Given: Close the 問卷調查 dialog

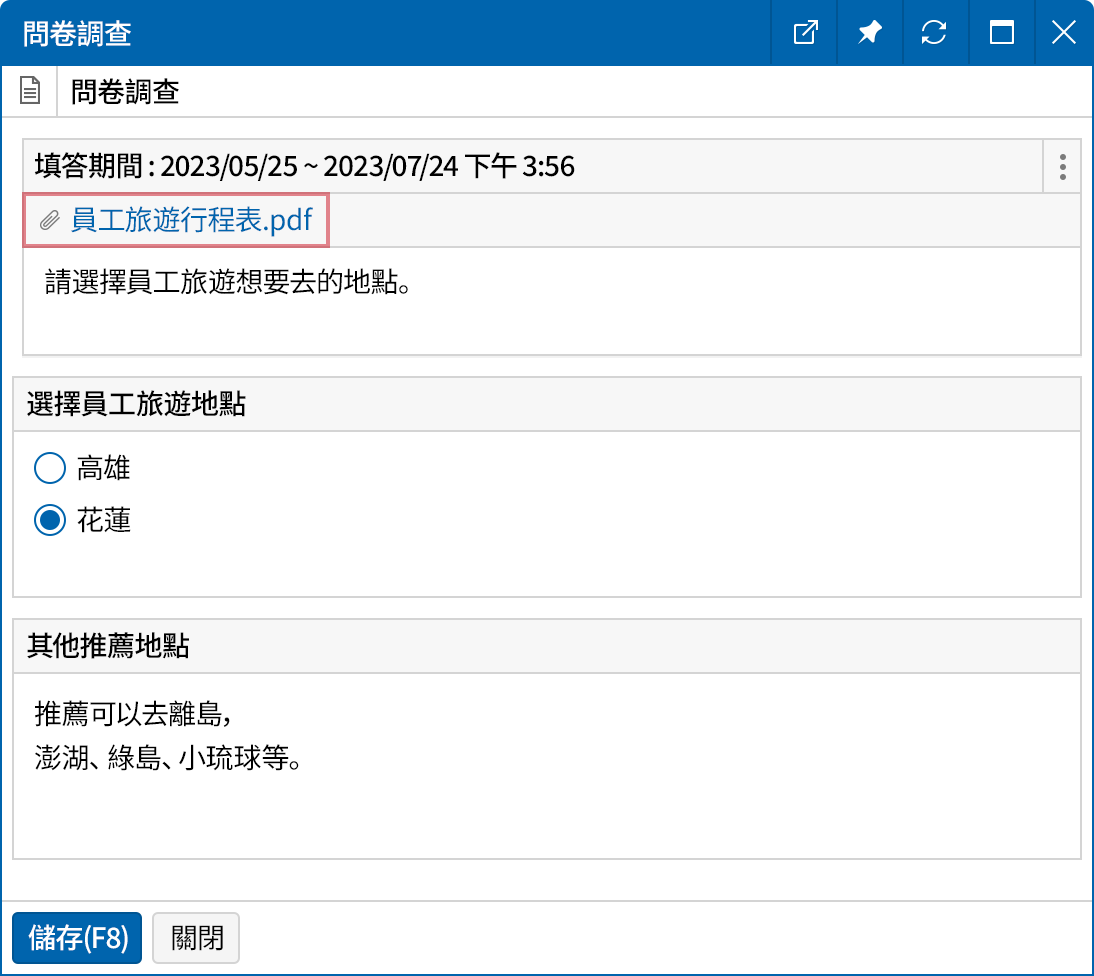Looking at the screenshot, I should pyautogui.click(x=1063, y=32).
